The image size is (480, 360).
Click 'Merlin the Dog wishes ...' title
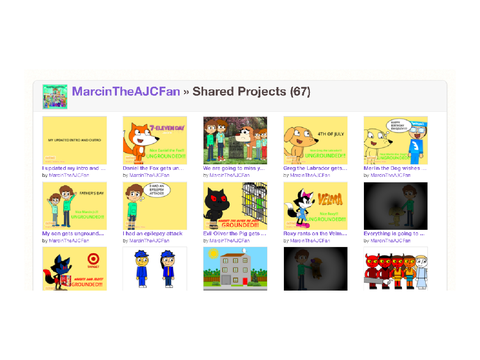click(395, 168)
